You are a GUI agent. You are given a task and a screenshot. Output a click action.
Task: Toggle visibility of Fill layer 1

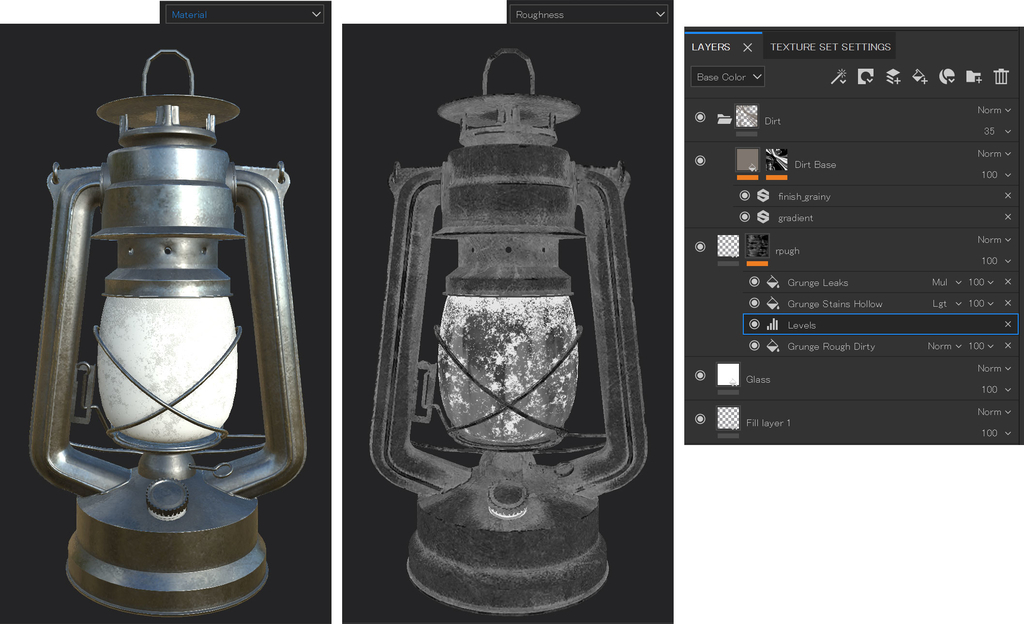click(x=700, y=419)
